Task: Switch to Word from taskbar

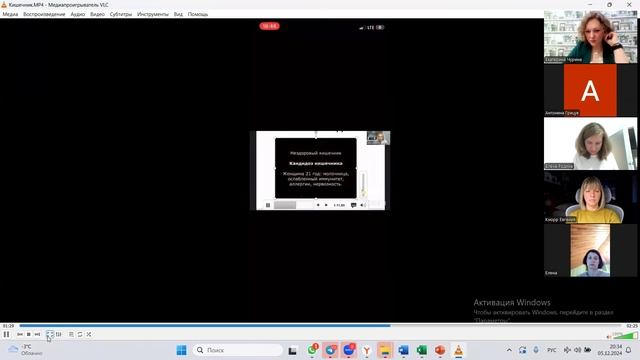Action: point(403,350)
